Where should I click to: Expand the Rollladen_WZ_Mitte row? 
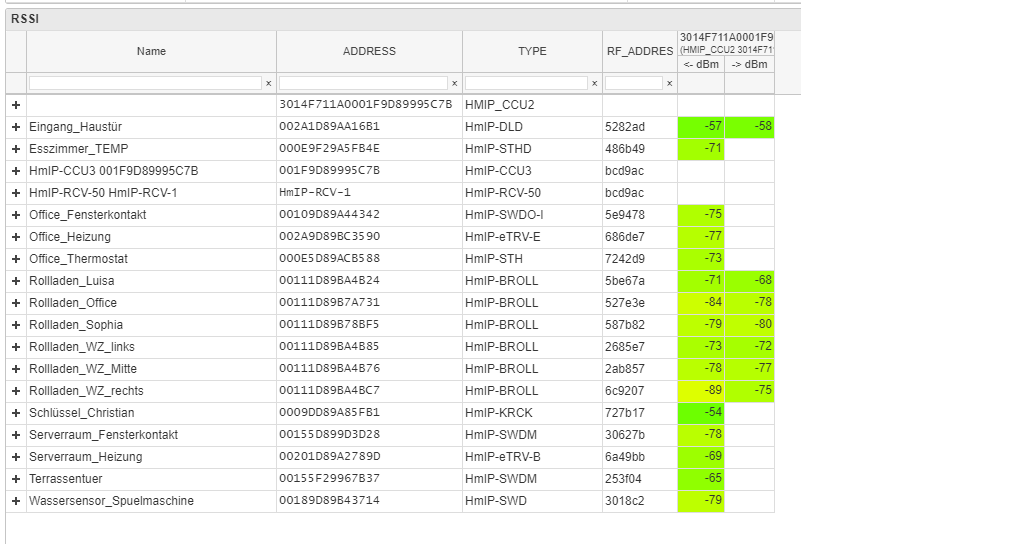click(x=16, y=369)
